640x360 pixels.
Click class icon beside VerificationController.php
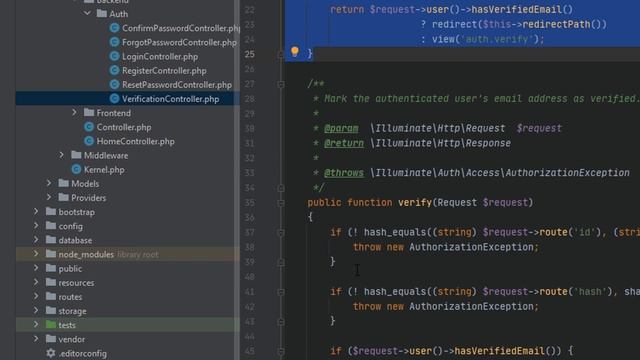(x=114, y=99)
